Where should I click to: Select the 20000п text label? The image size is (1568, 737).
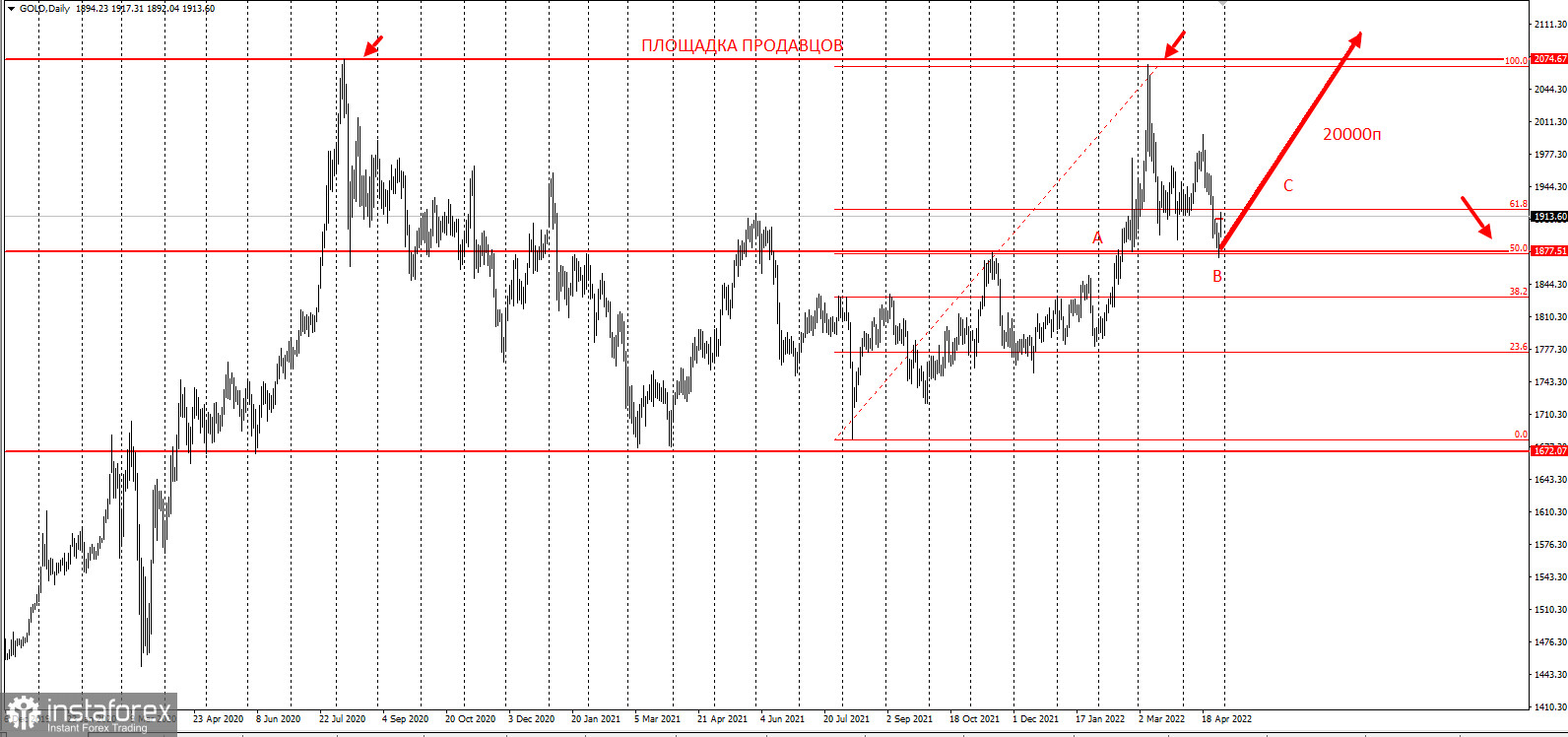1351,134
